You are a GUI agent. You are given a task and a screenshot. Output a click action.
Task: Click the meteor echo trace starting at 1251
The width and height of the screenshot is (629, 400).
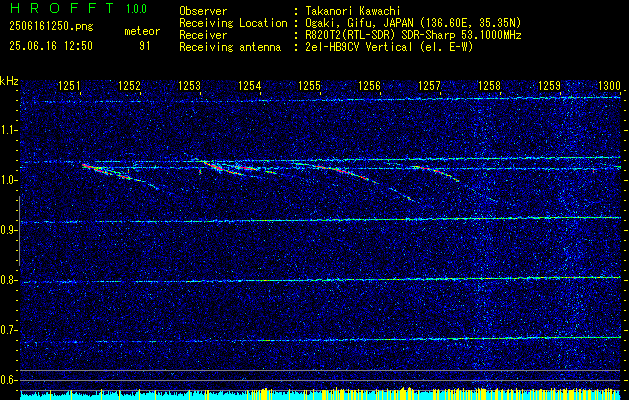[x=120, y=176]
